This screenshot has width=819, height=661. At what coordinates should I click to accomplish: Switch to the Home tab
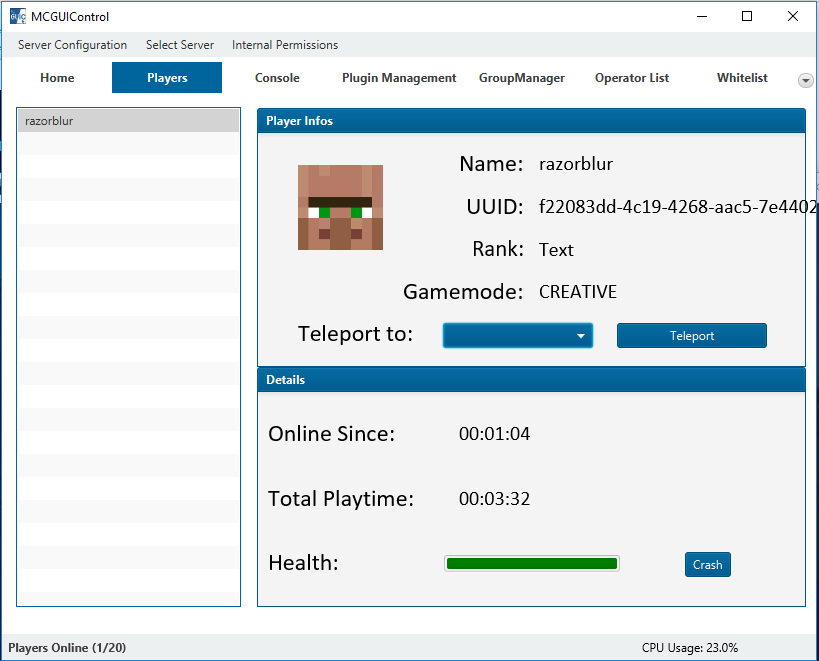pos(57,78)
